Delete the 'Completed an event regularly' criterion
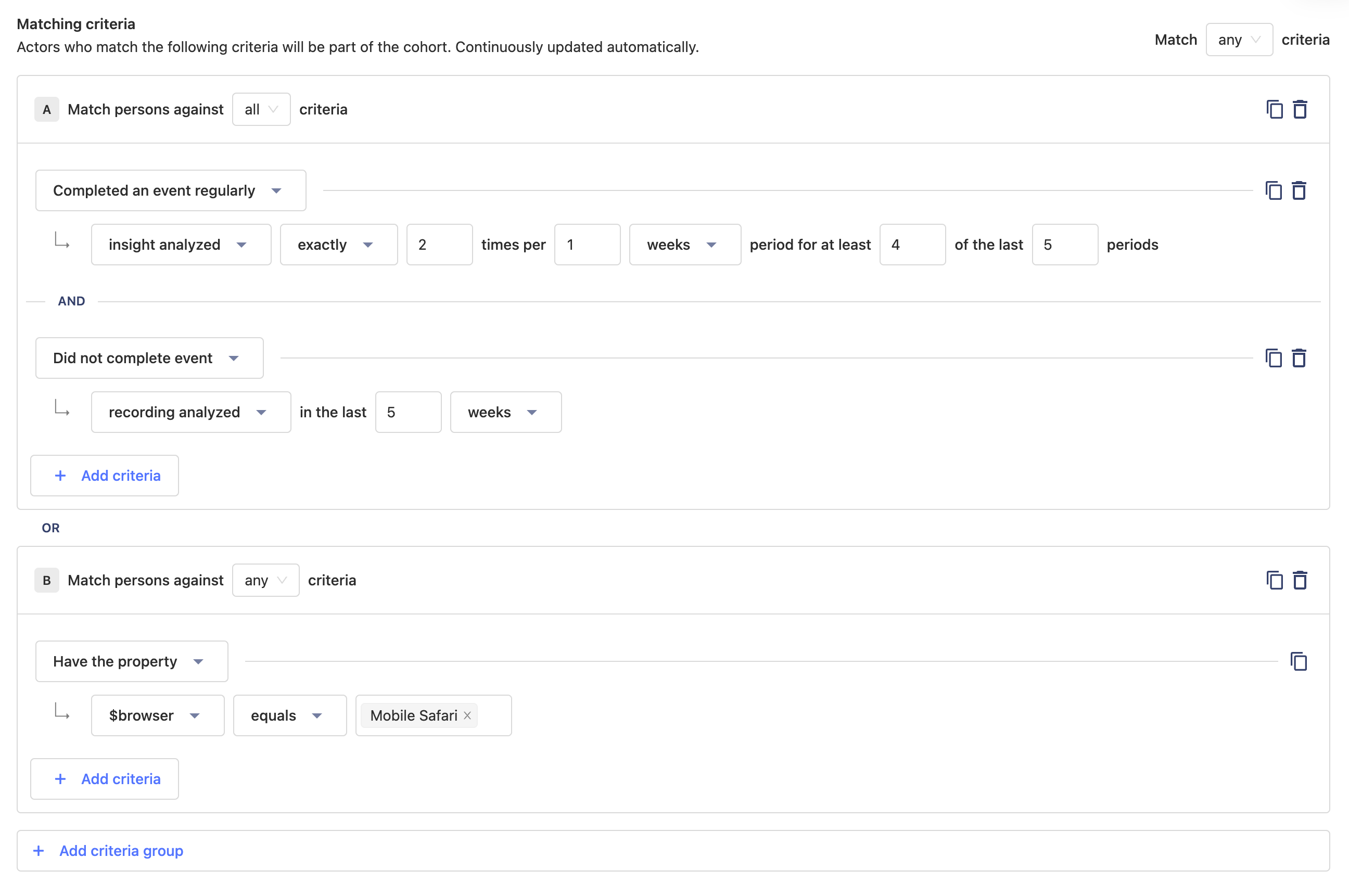This screenshot has height=896, width=1349. tap(1299, 190)
